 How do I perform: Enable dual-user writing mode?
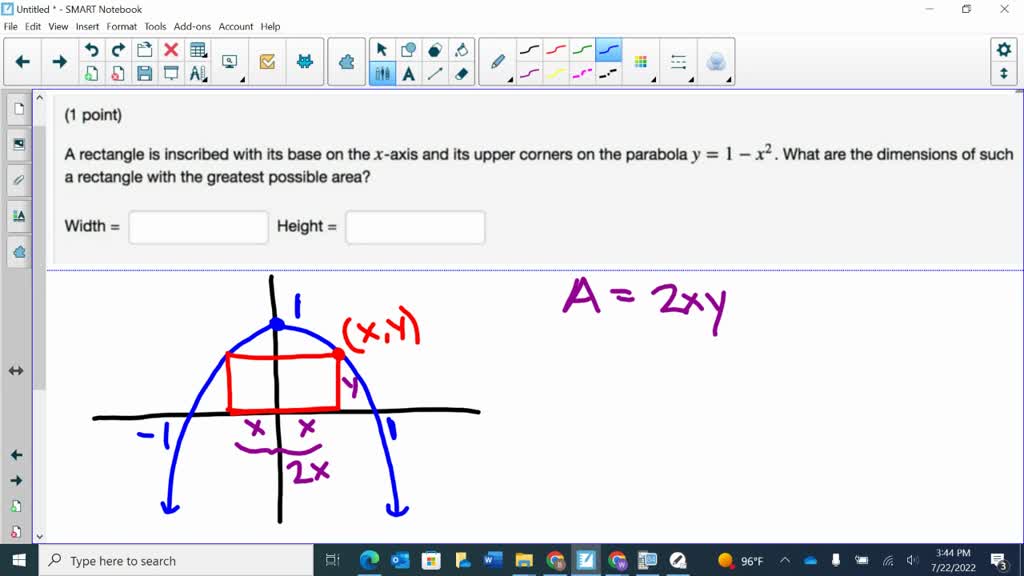384,72
